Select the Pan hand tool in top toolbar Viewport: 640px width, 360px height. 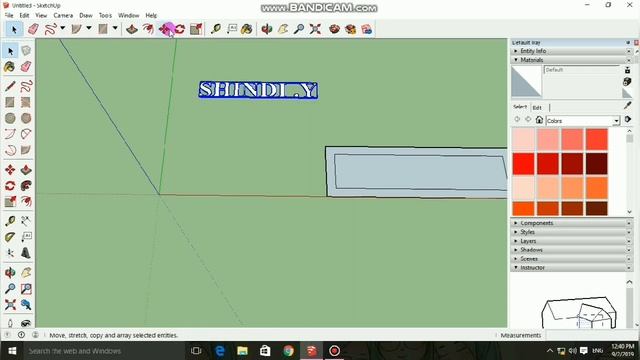283,29
